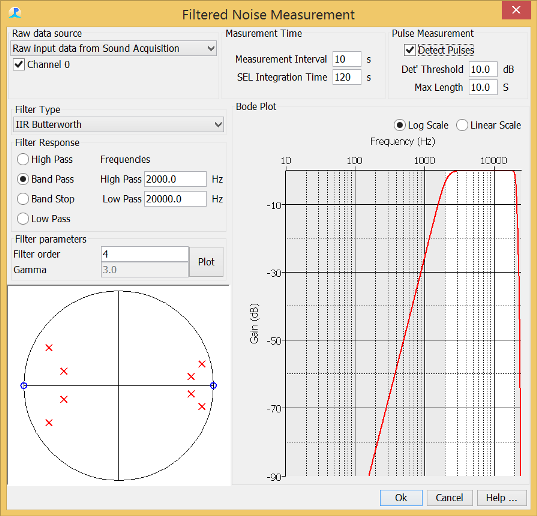Open the Raw data source dropdown
The width and height of the screenshot is (537, 516).
(x=113, y=48)
